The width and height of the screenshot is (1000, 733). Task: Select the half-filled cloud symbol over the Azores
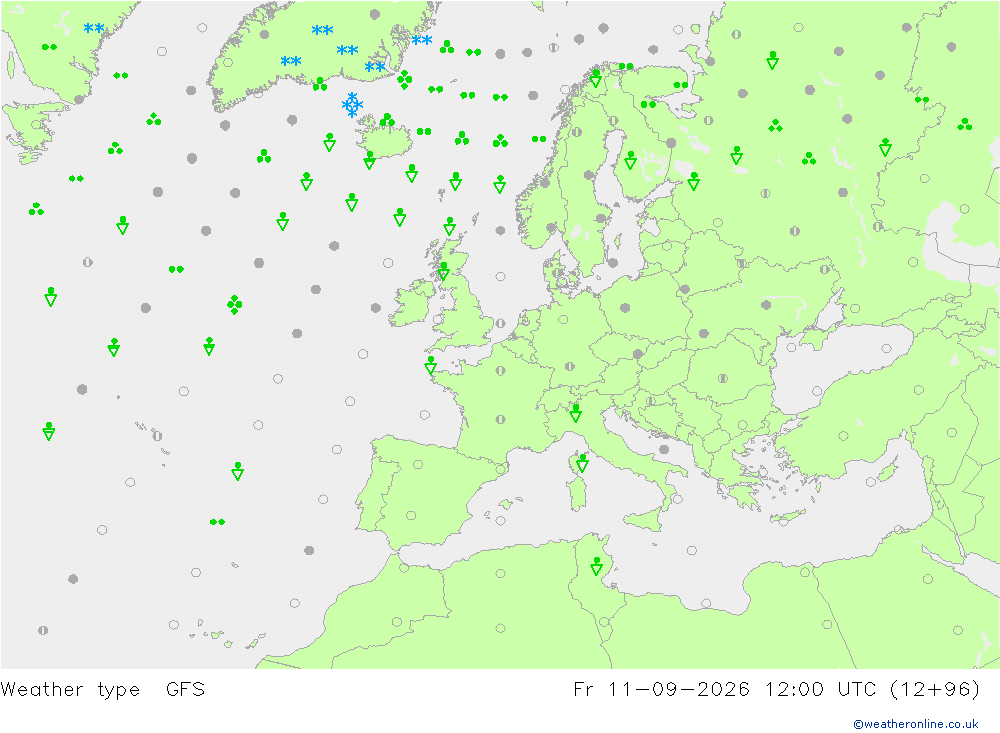point(157,436)
